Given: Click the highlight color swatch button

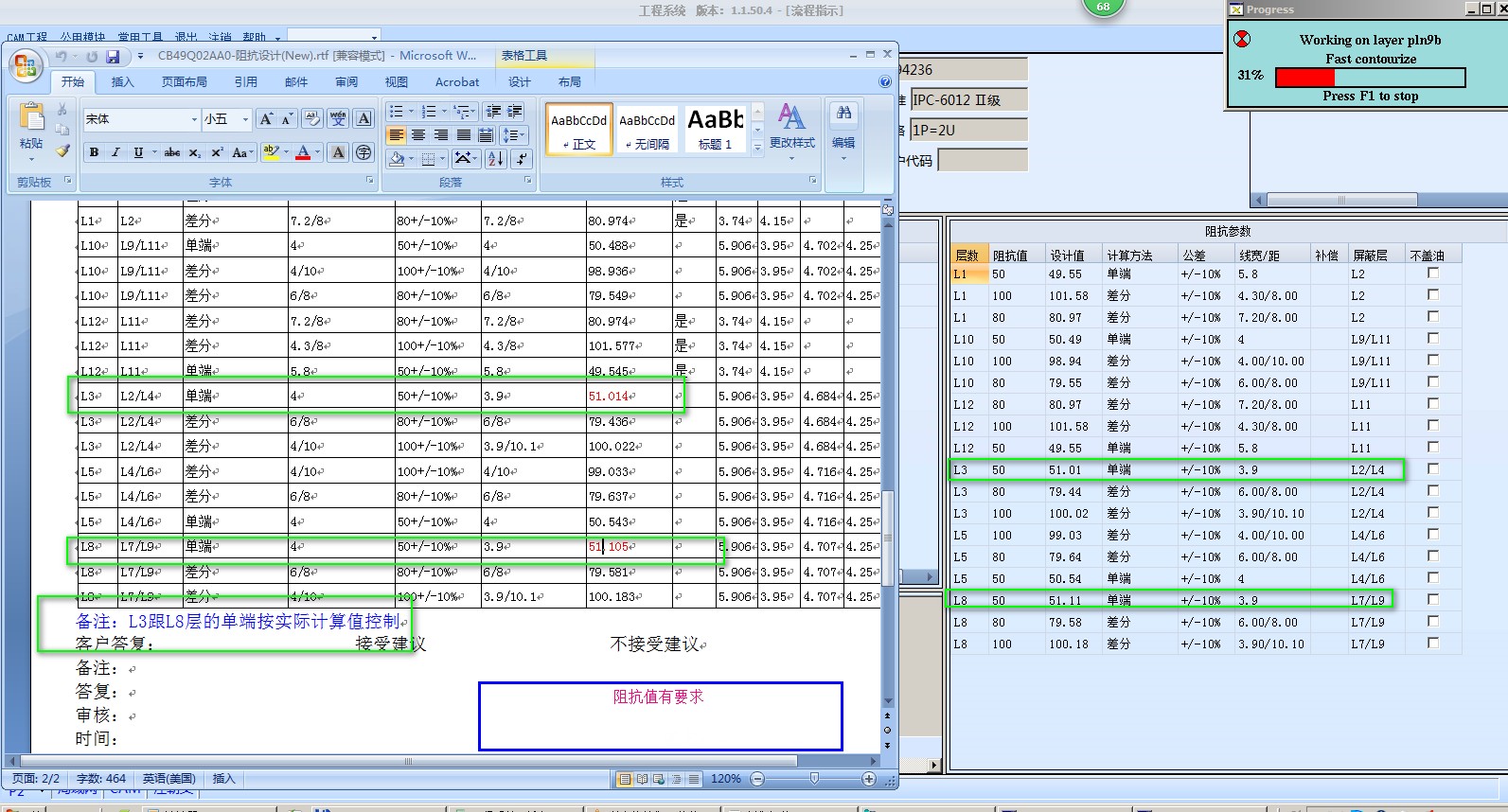Looking at the screenshot, I should point(271,152).
